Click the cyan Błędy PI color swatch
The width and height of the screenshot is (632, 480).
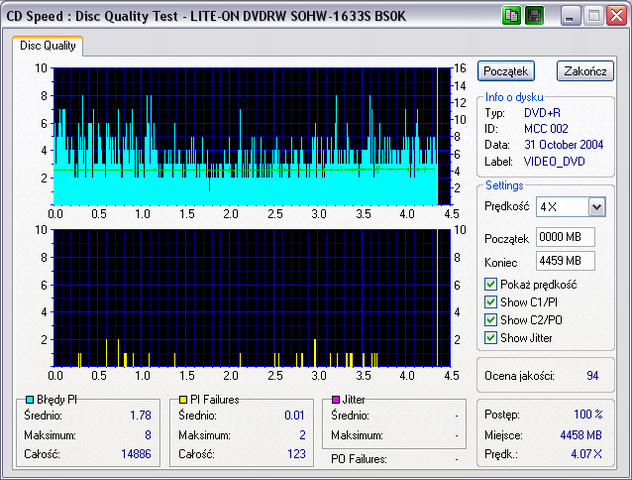point(29,400)
